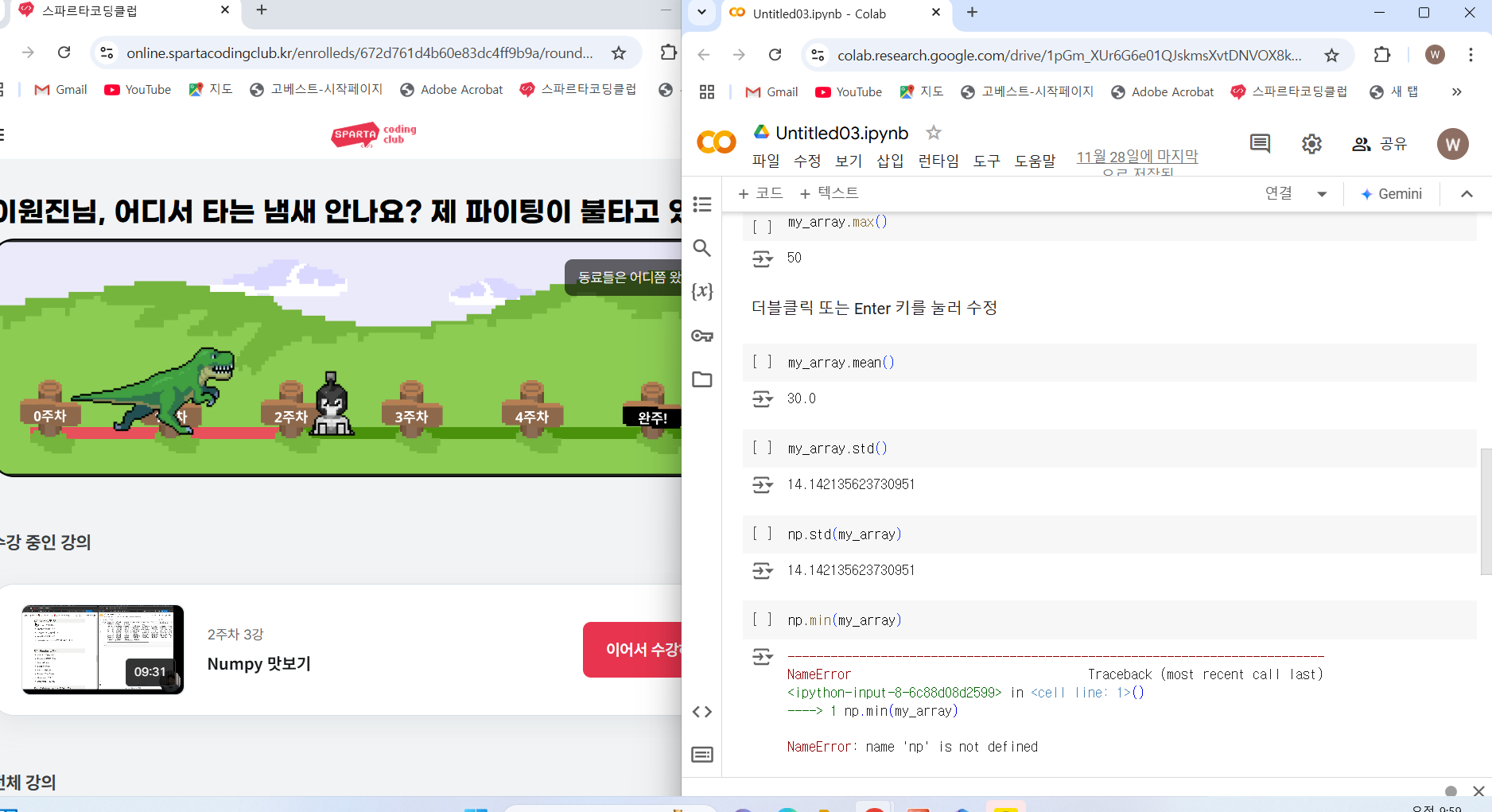Open the apps grid in the bookmarks bar

point(707,92)
